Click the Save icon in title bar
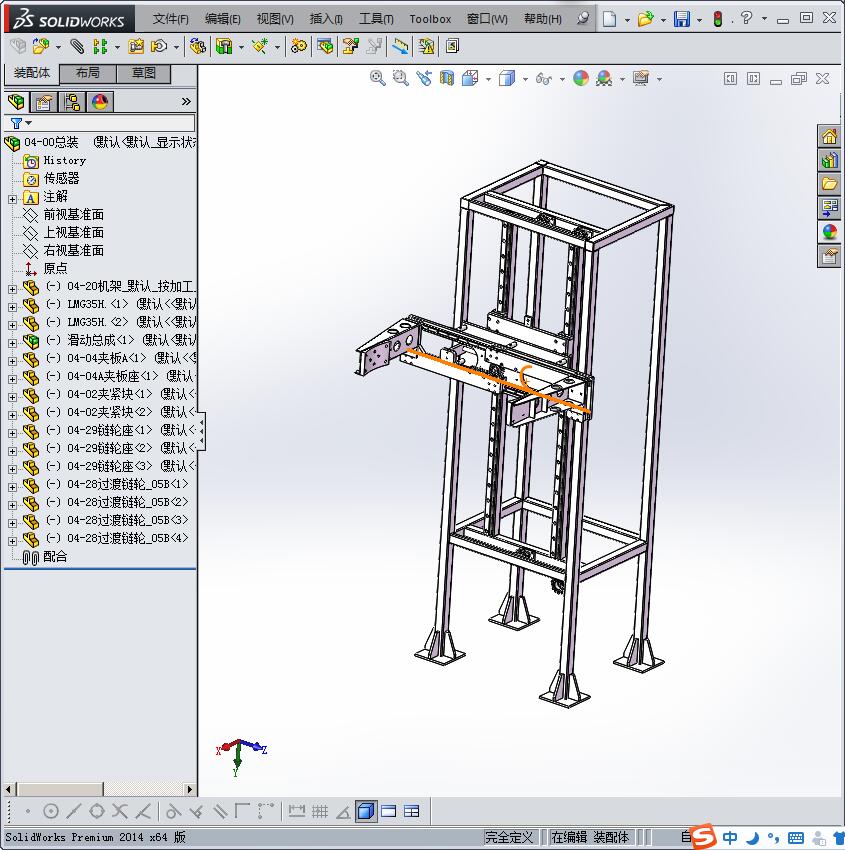Image resolution: width=845 pixels, height=850 pixels. 681,19
